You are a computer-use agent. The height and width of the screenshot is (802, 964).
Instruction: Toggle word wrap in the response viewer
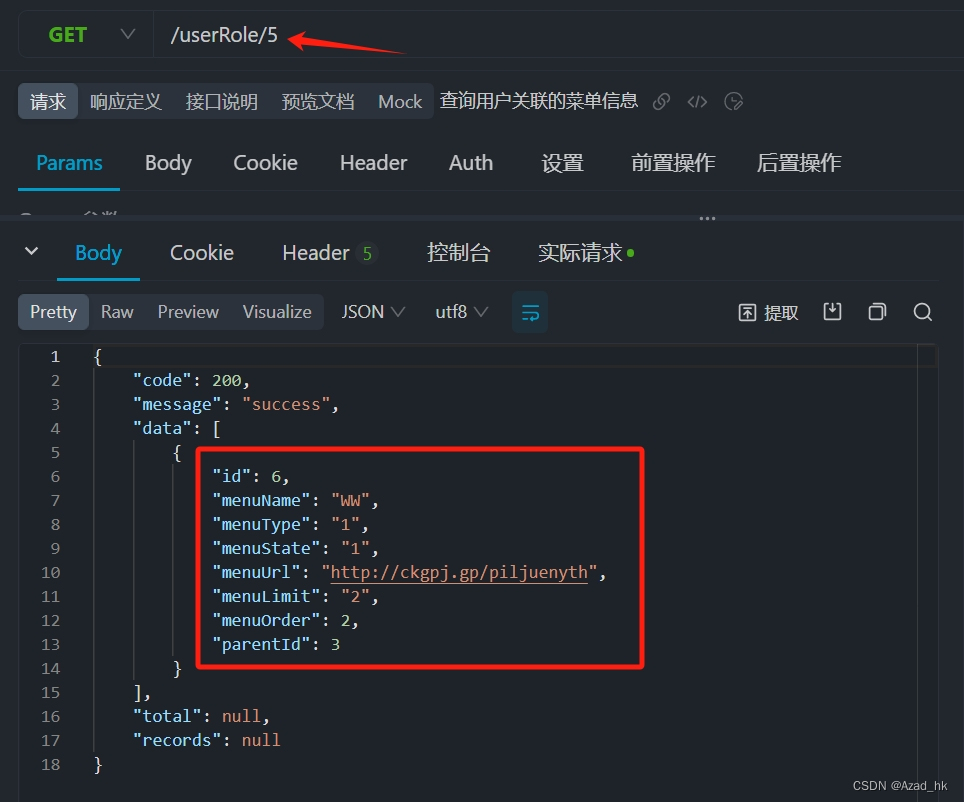pyautogui.click(x=530, y=311)
